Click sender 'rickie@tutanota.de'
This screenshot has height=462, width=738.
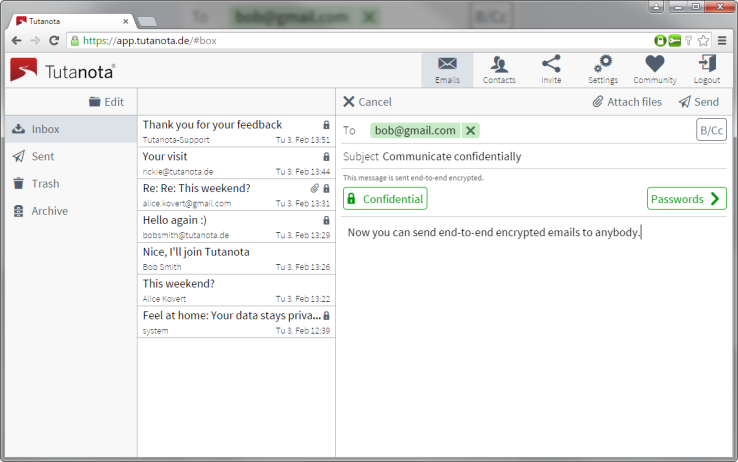(x=178, y=172)
